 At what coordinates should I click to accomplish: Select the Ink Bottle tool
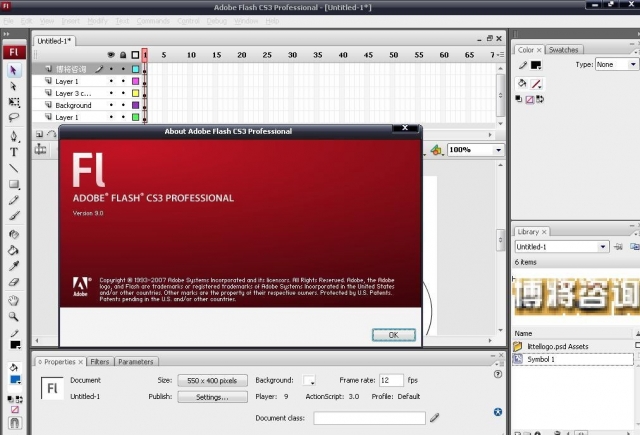pos(14,234)
